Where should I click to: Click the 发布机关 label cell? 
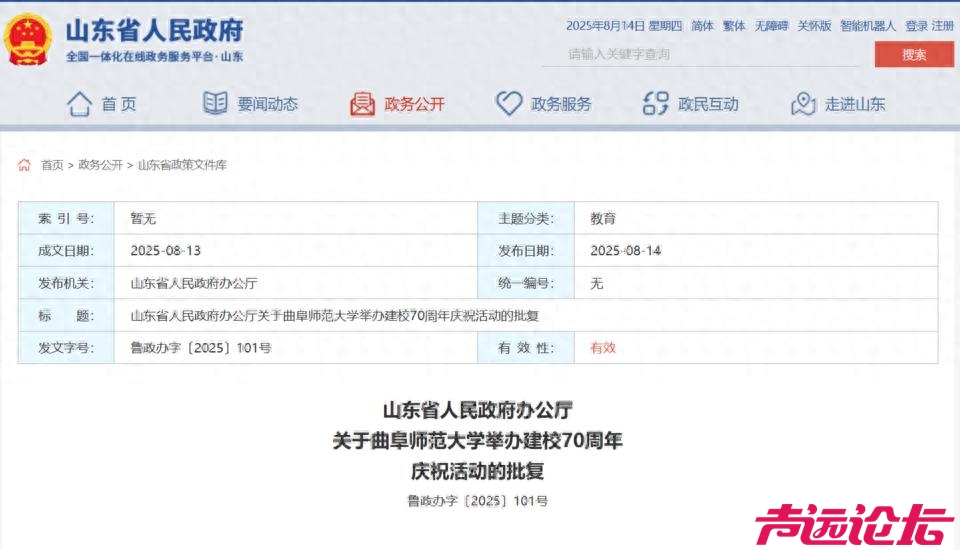coord(66,283)
